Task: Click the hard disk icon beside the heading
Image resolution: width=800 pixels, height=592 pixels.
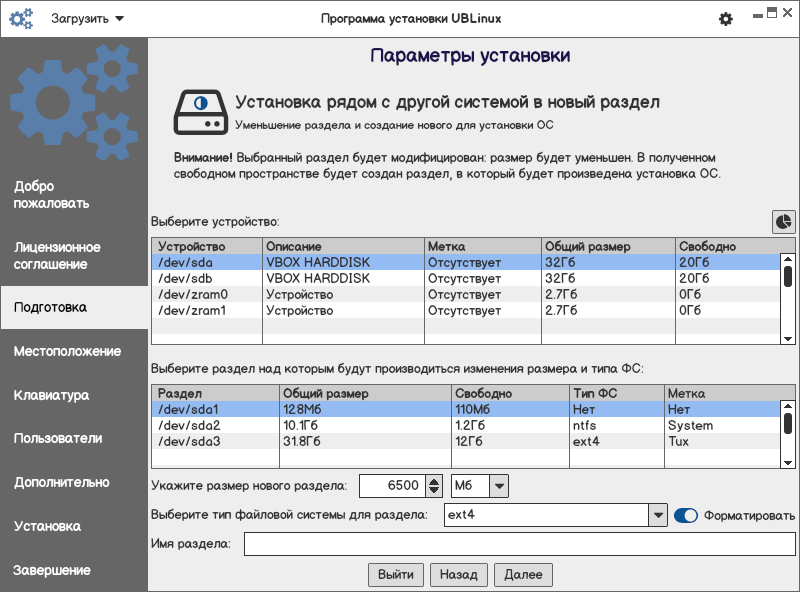Action: point(200,112)
